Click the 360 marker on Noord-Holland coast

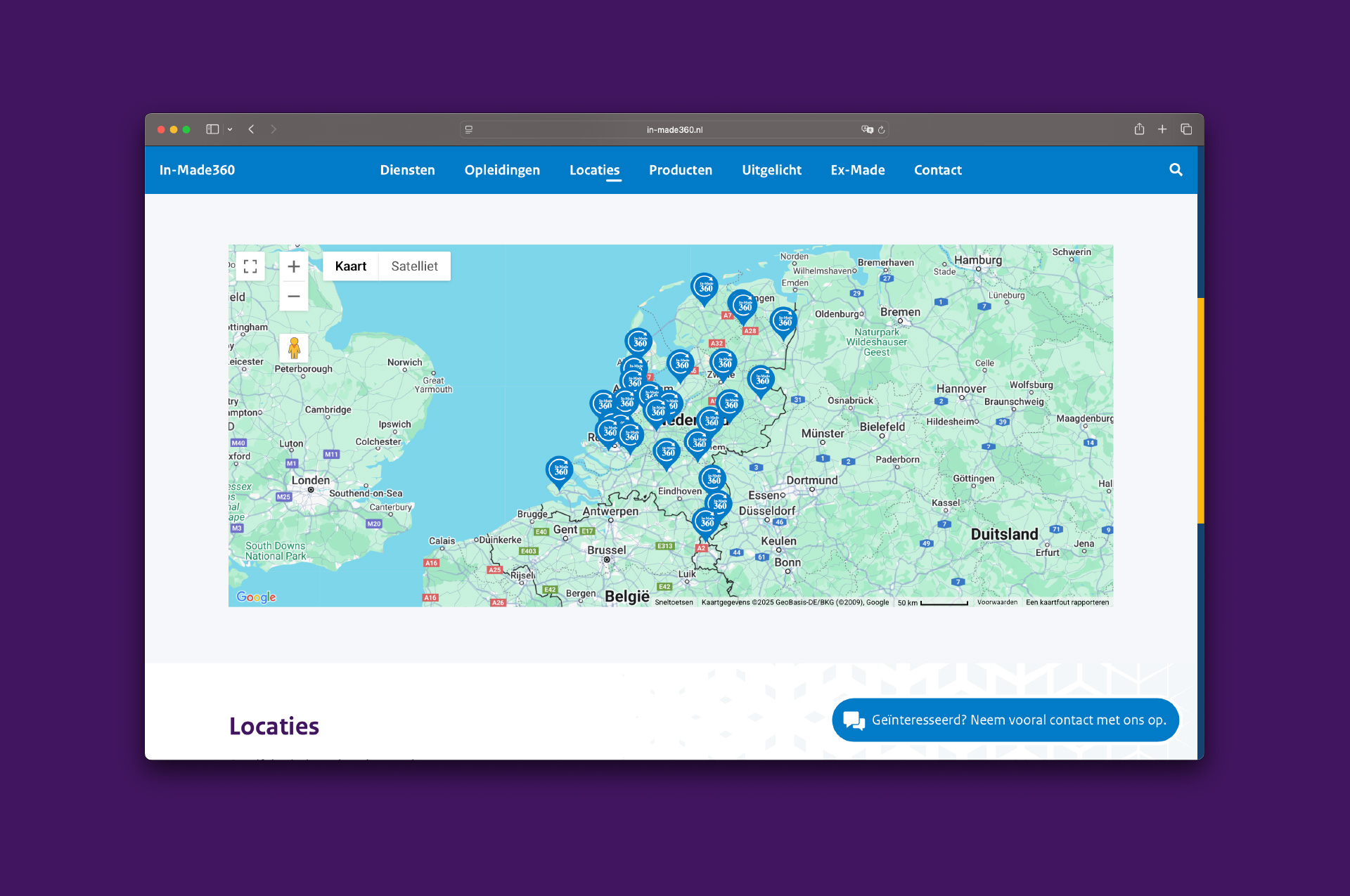[638, 343]
